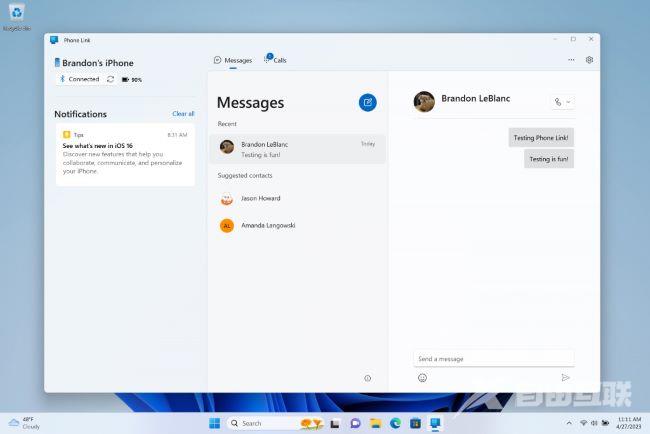Switch to the Messages tab
This screenshot has height=434, width=650.
pos(233,60)
